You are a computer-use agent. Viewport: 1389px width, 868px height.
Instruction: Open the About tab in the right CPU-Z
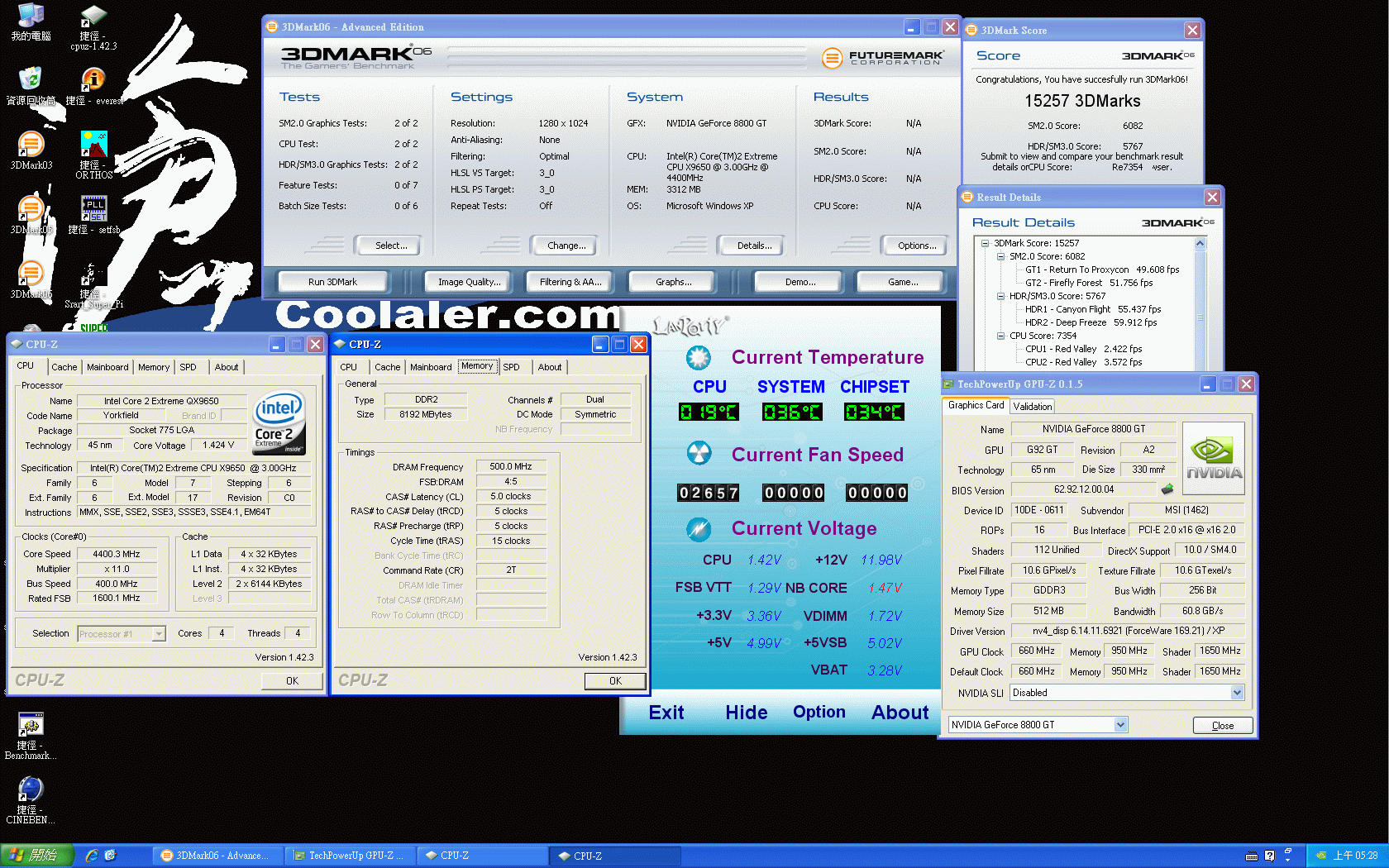tap(550, 367)
